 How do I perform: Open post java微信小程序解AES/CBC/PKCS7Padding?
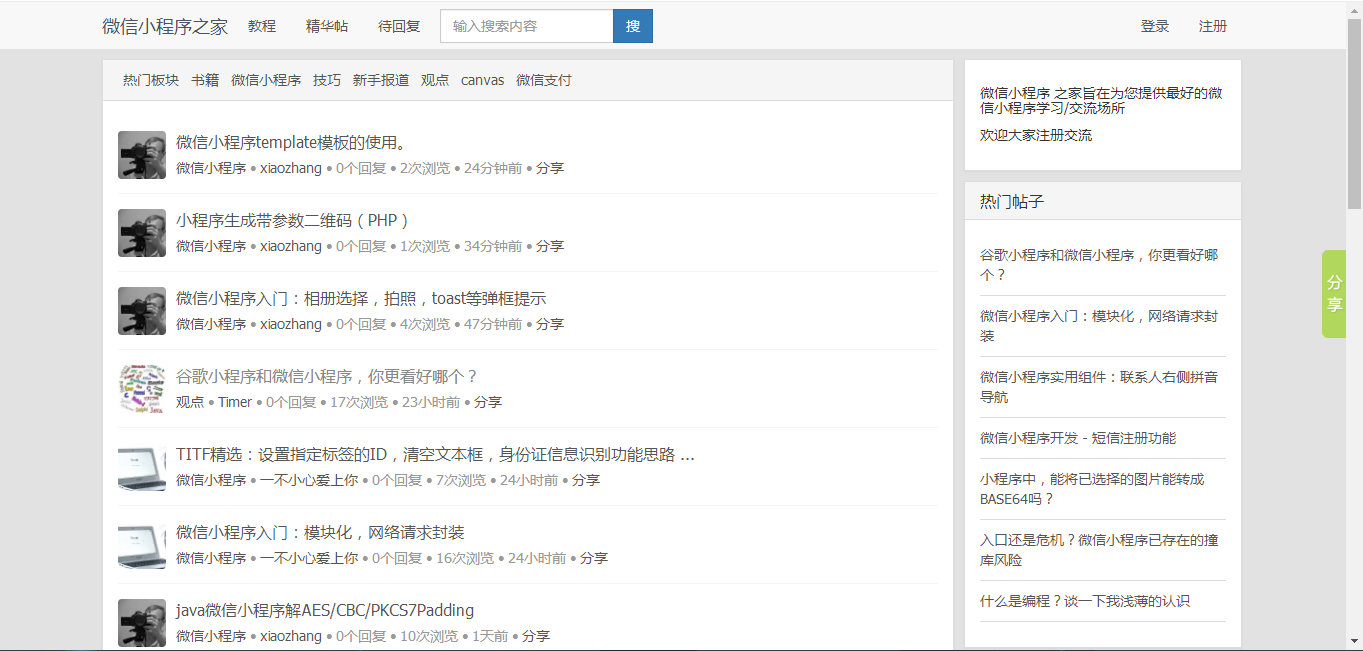(325, 610)
